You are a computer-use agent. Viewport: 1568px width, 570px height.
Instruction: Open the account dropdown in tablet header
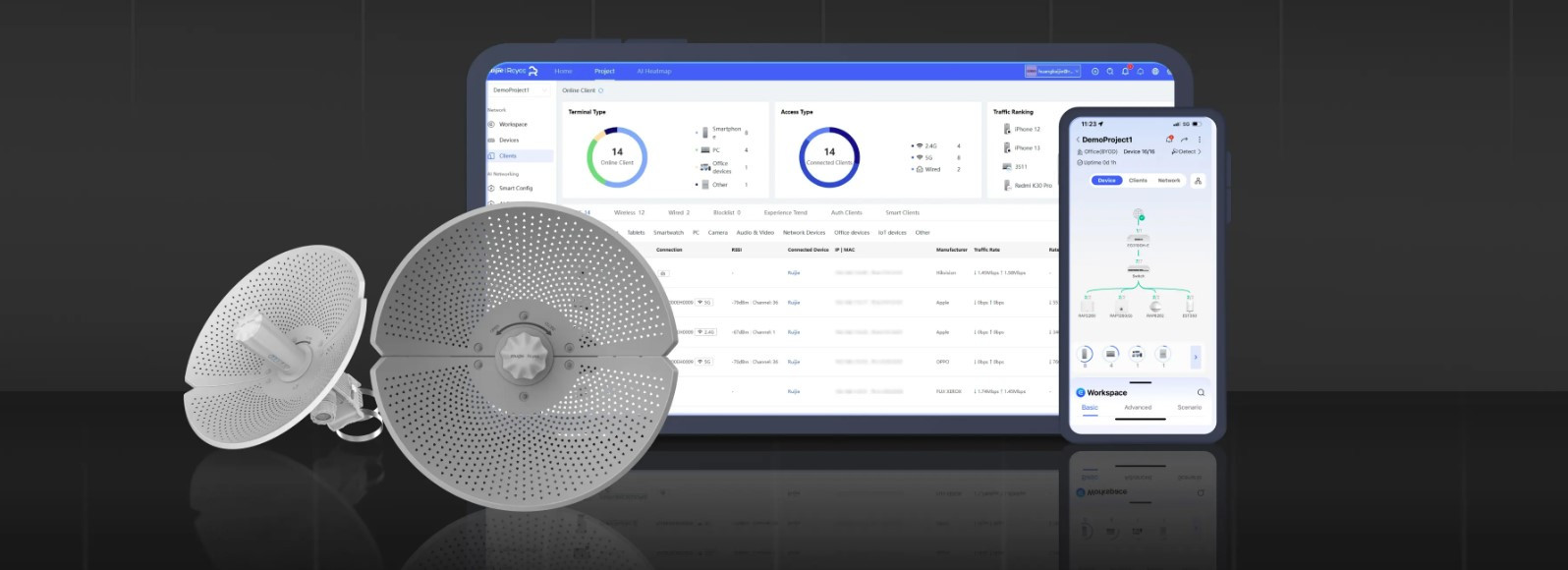(1052, 71)
